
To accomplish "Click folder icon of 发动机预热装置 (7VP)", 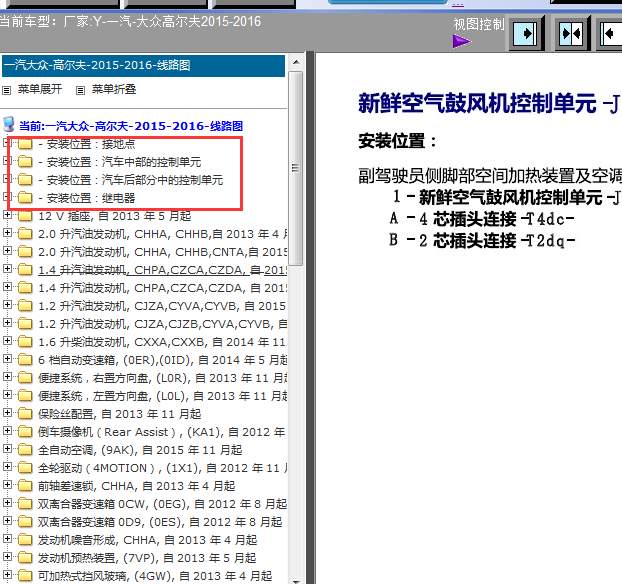I will [x=25, y=558].
